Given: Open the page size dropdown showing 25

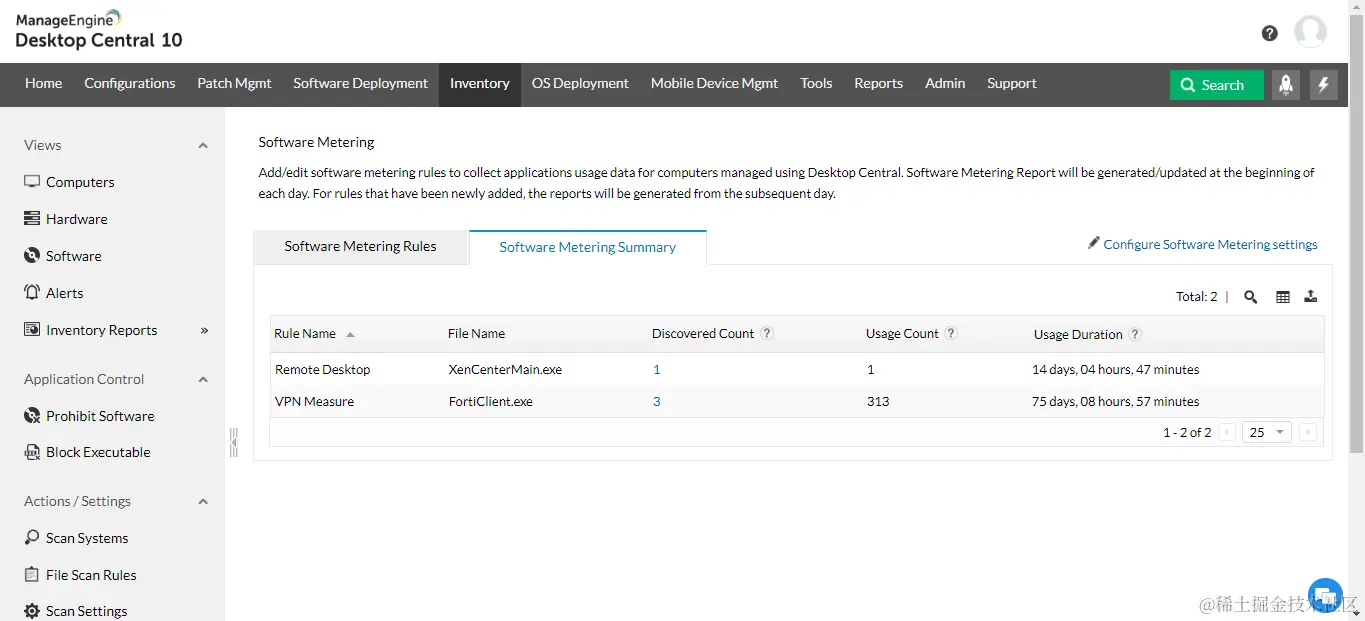Looking at the screenshot, I should 1266,431.
